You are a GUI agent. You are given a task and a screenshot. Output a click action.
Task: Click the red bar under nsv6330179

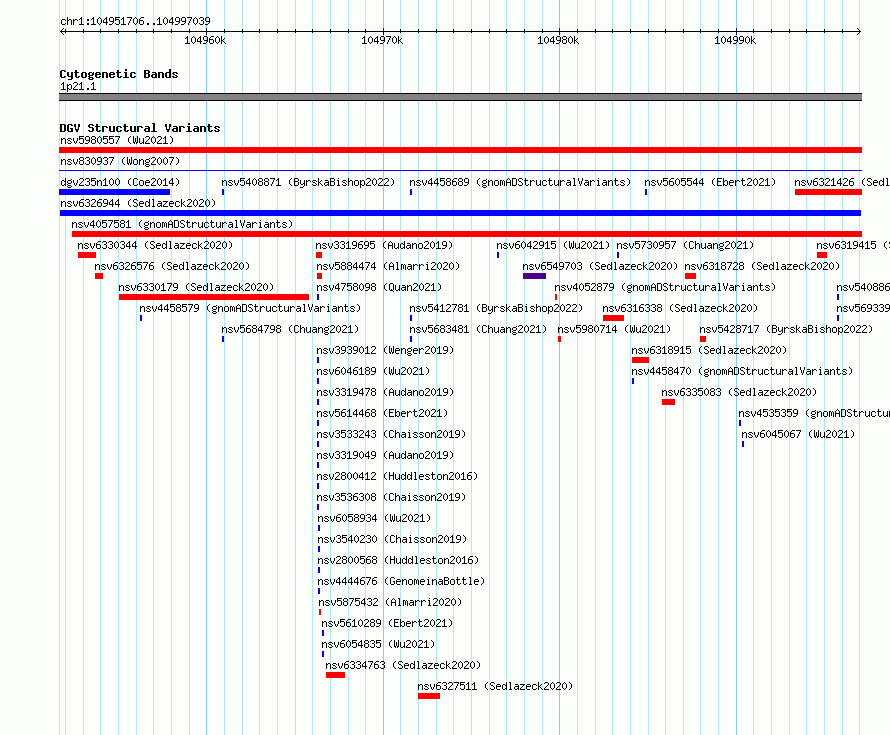point(214,297)
